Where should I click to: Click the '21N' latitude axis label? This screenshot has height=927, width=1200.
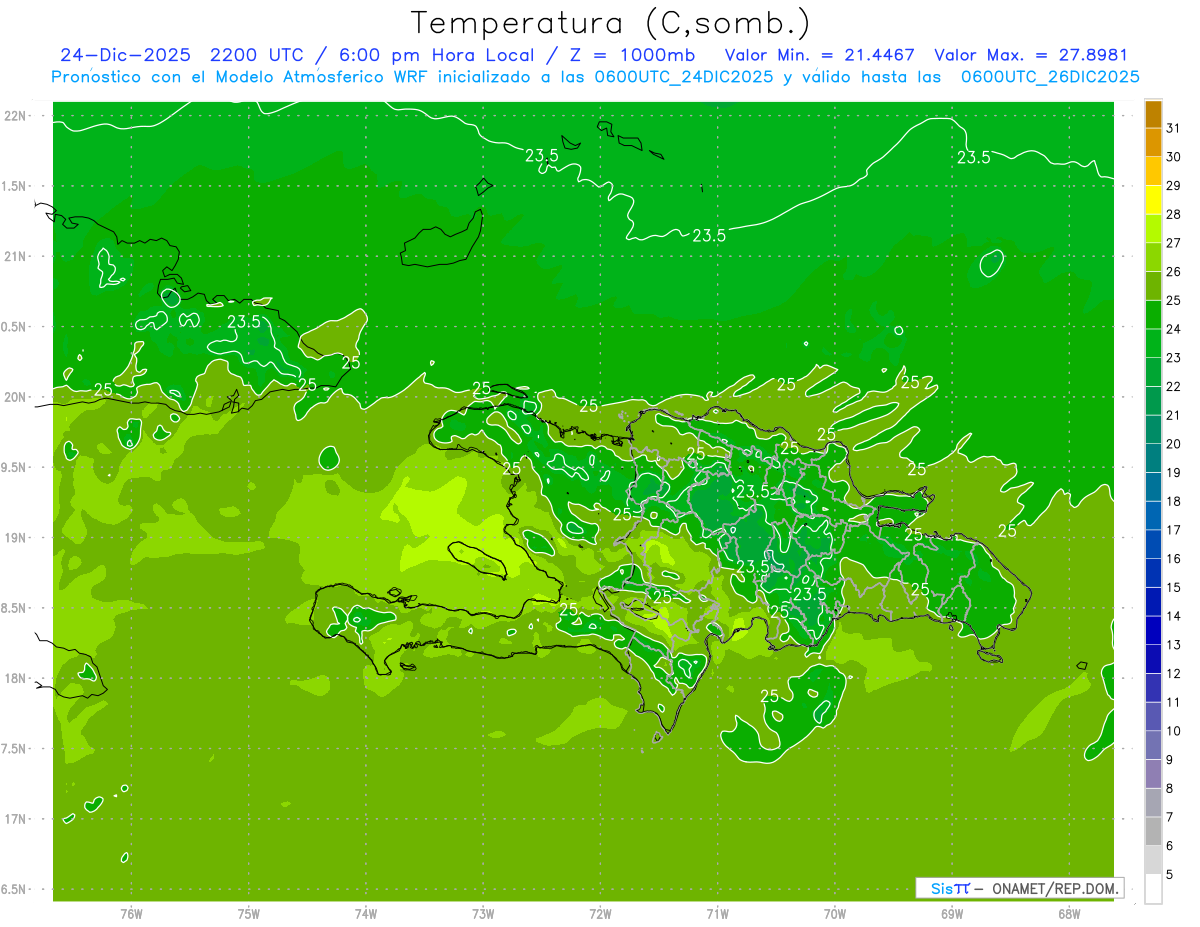[16, 256]
